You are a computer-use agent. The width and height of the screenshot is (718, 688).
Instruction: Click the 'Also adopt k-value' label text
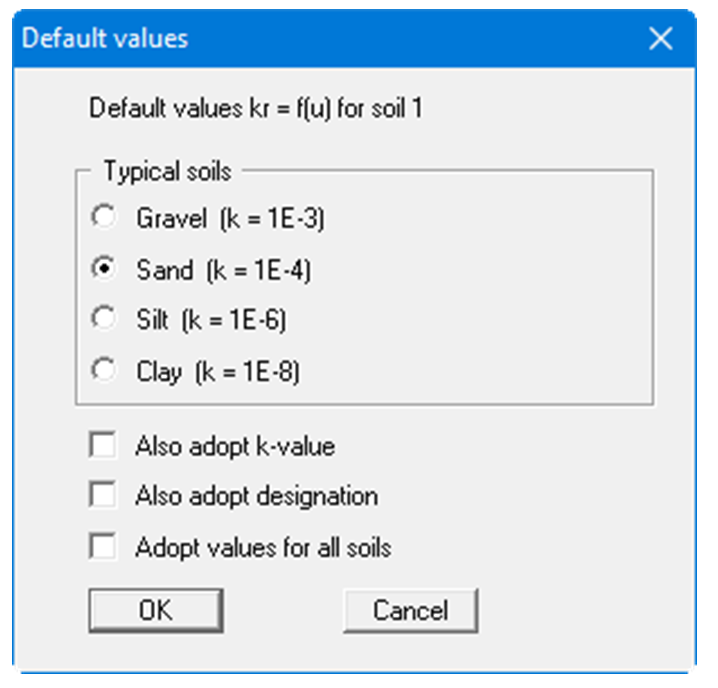pos(235,446)
